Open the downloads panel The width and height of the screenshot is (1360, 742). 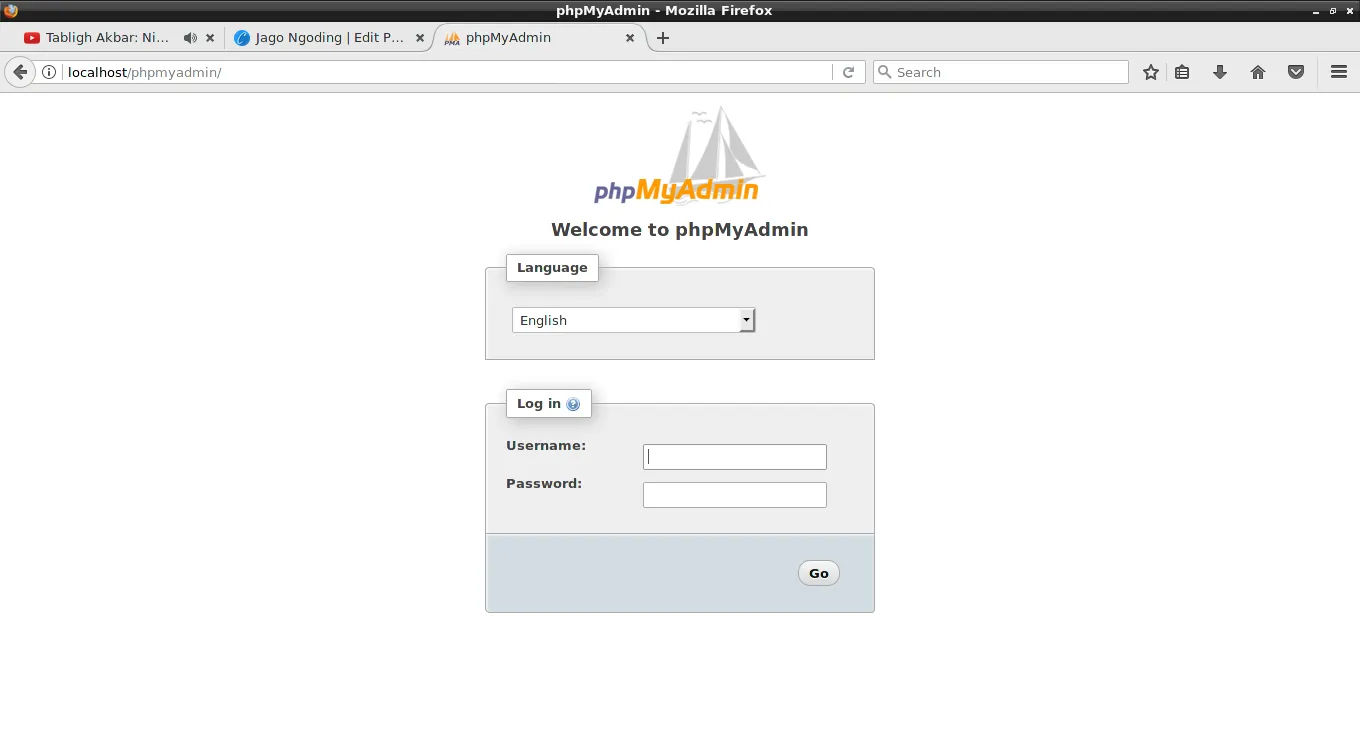(x=1220, y=72)
